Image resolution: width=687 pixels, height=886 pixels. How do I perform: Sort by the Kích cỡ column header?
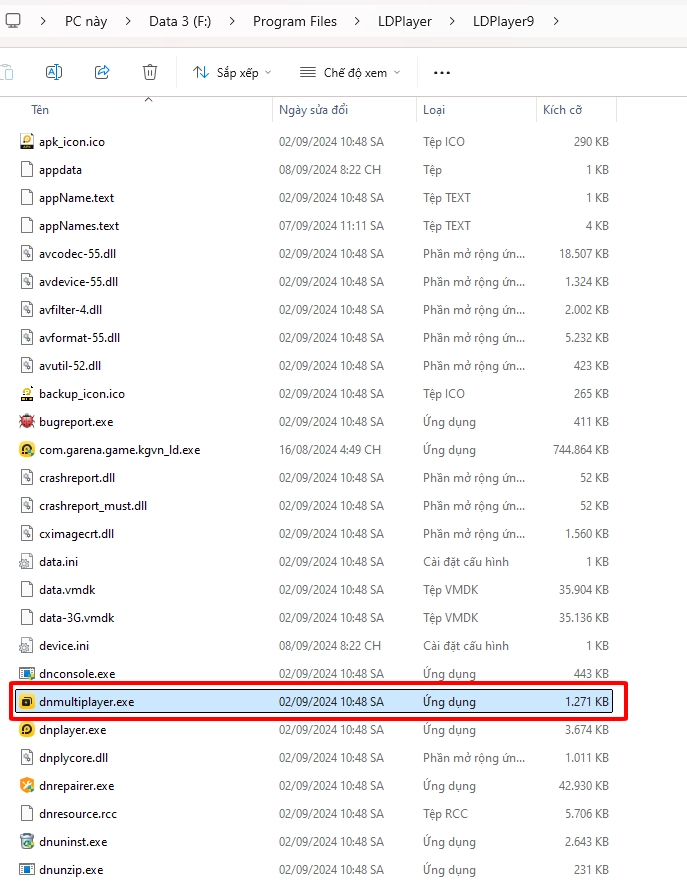pos(562,110)
